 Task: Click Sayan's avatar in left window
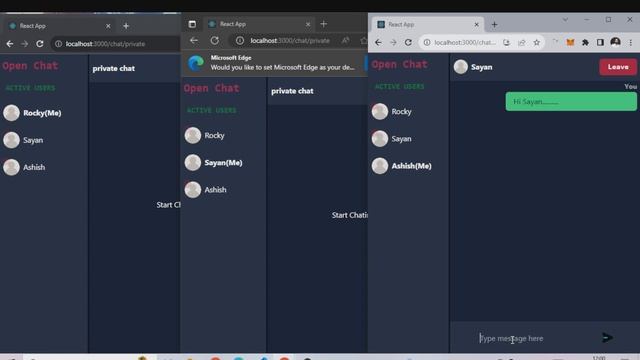click(x=11, y=140)
